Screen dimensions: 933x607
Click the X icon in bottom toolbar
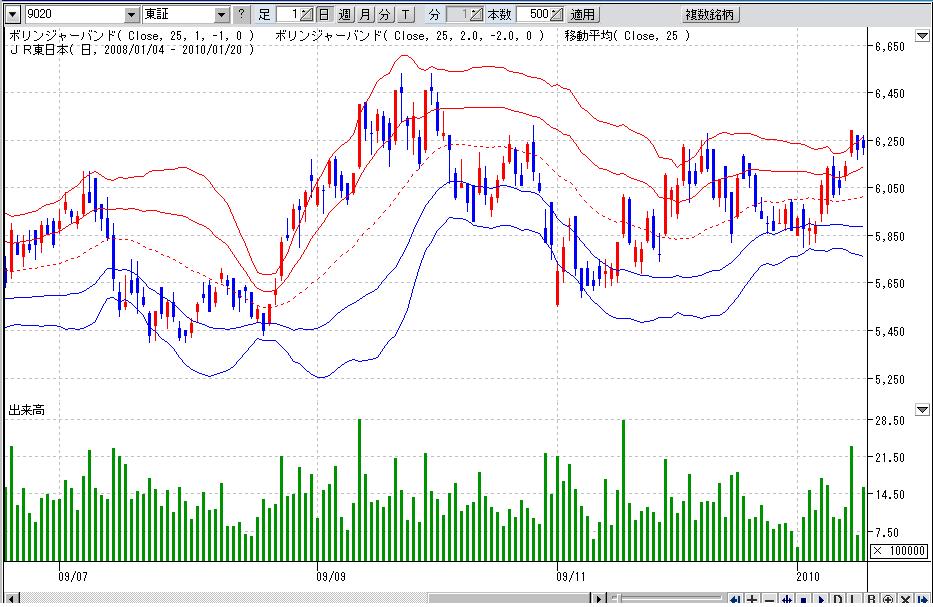pos(905,599)
